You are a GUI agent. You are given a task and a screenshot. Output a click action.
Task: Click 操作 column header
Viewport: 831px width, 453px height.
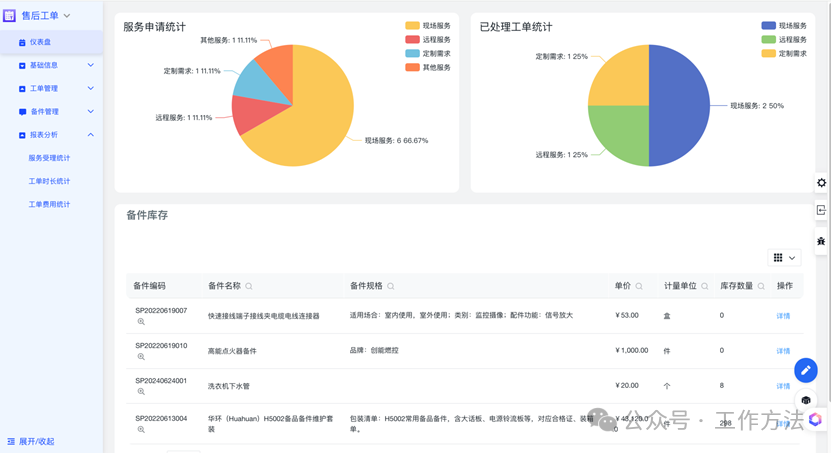pos(785,286)
